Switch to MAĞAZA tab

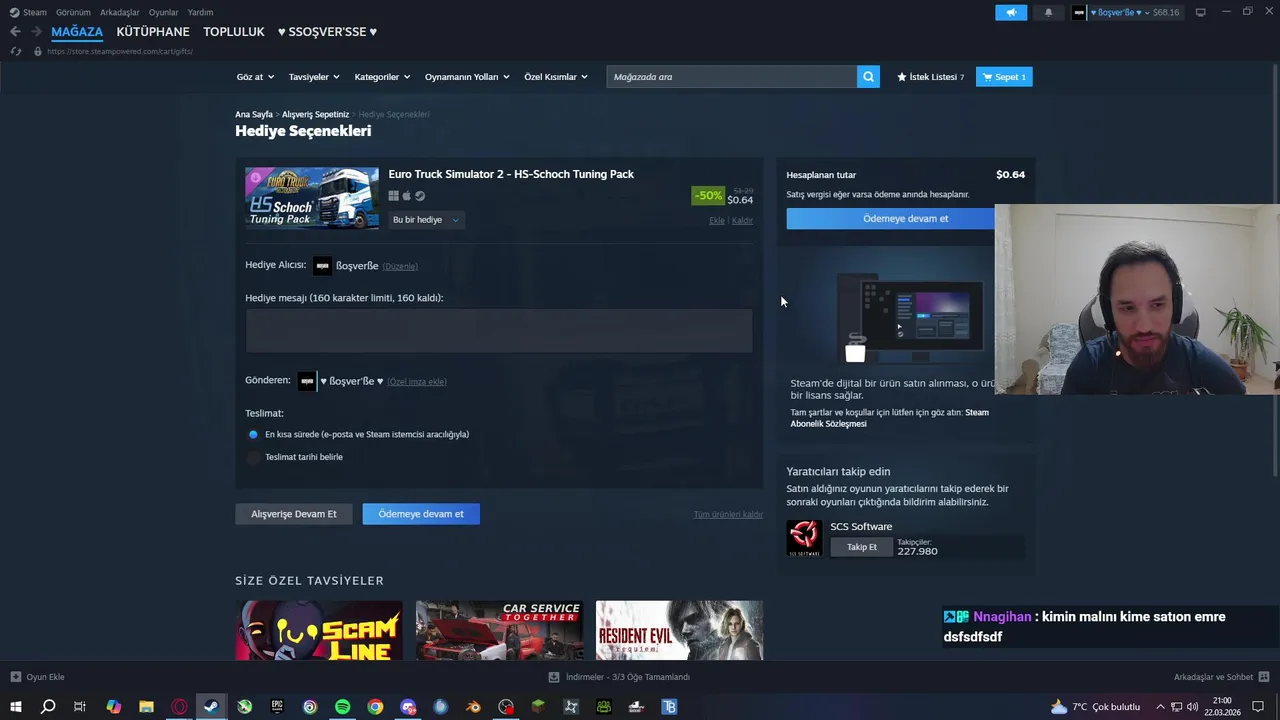77,32
